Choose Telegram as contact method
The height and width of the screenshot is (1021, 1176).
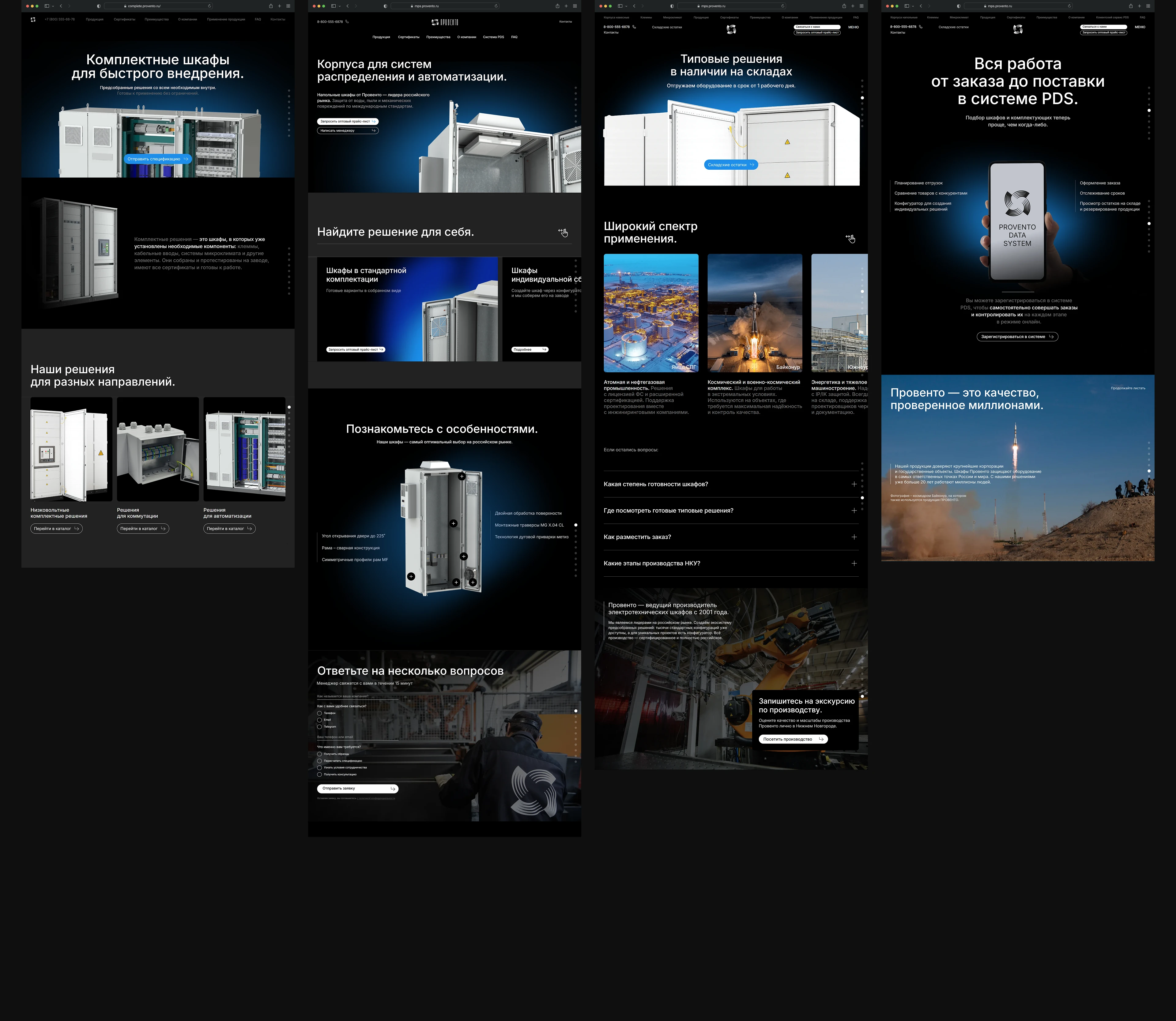pyautogui.click(x=320, y=727)
